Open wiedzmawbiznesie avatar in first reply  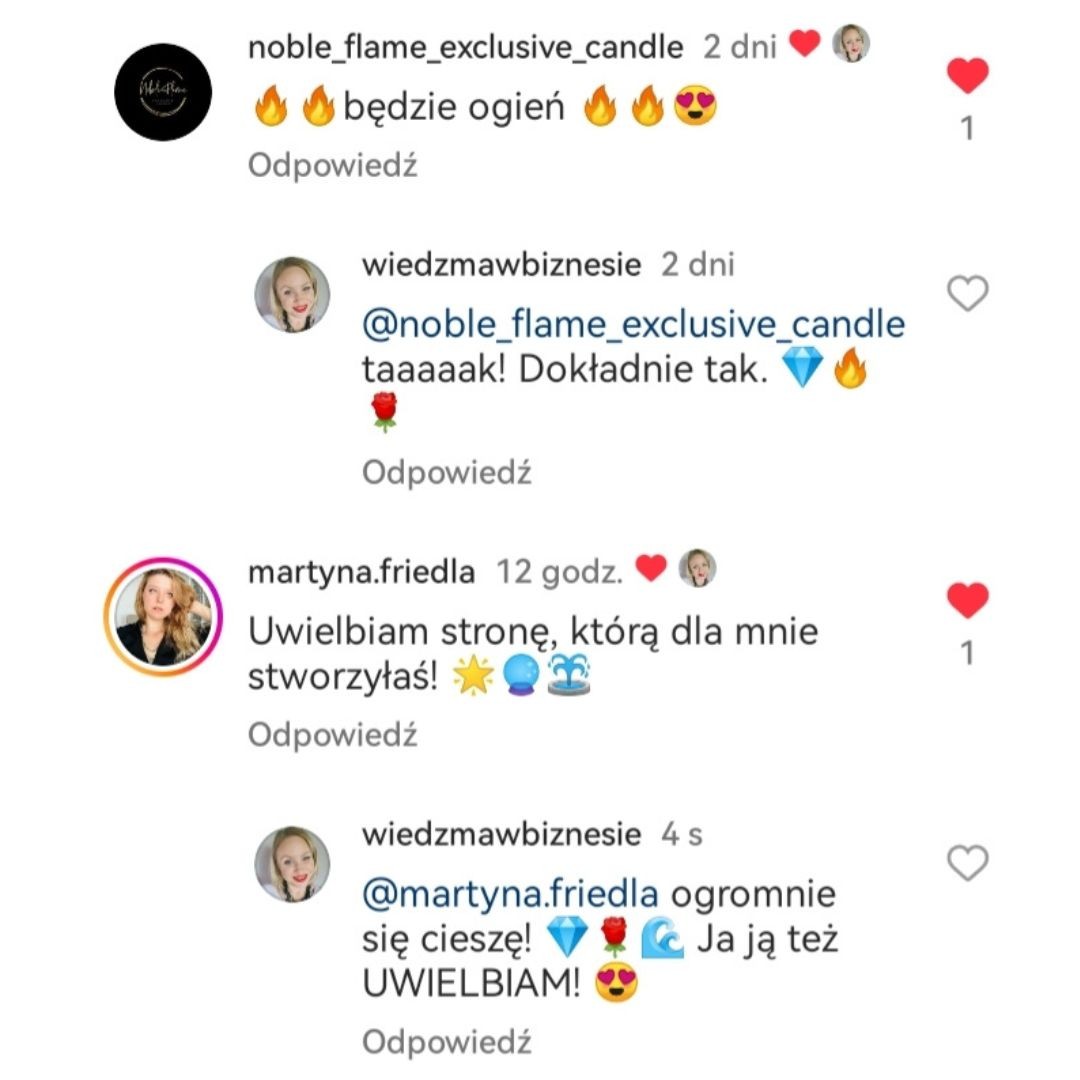[x=292, y=295]
